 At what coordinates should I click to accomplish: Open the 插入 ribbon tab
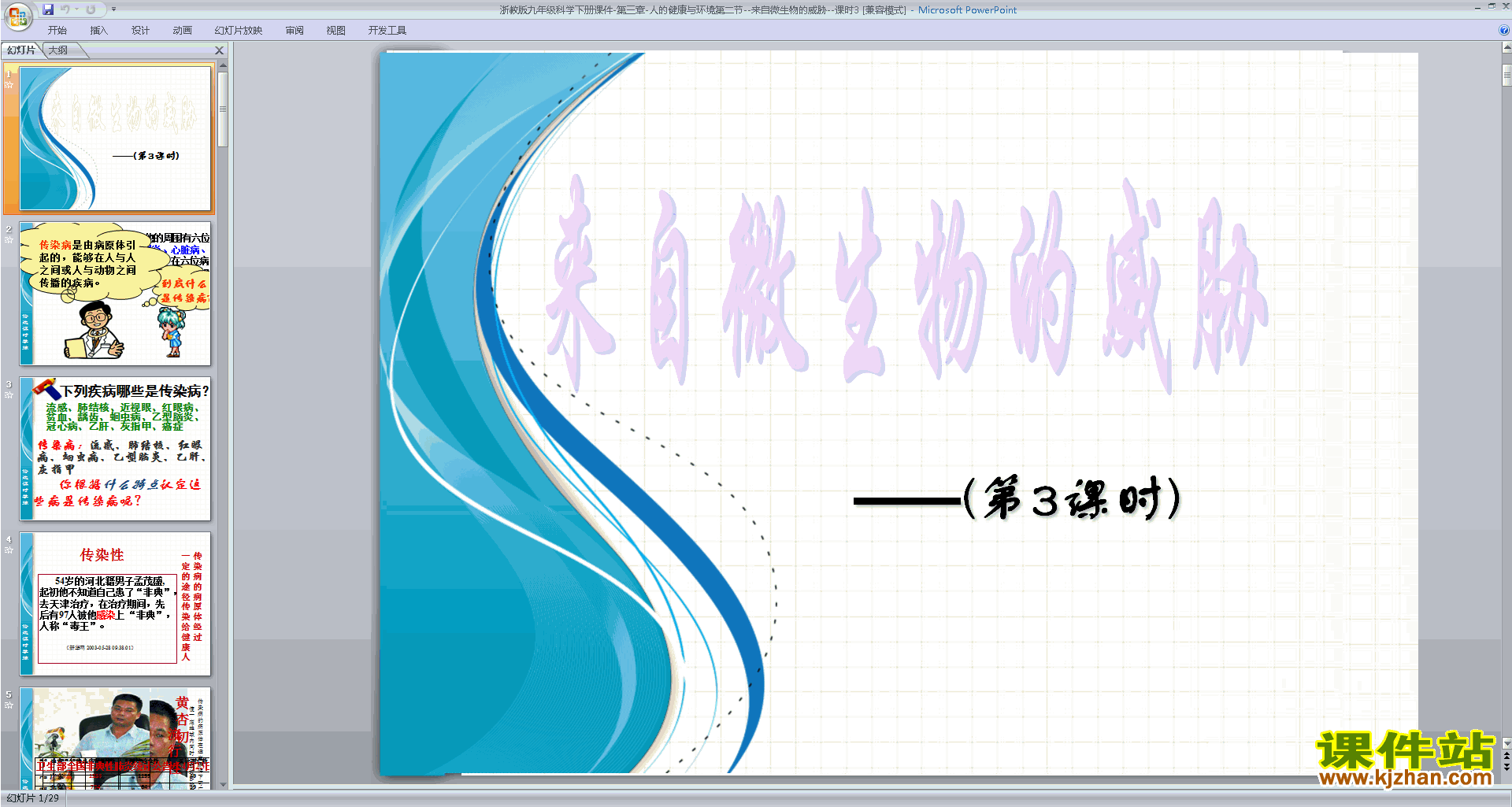click(98, 30)
